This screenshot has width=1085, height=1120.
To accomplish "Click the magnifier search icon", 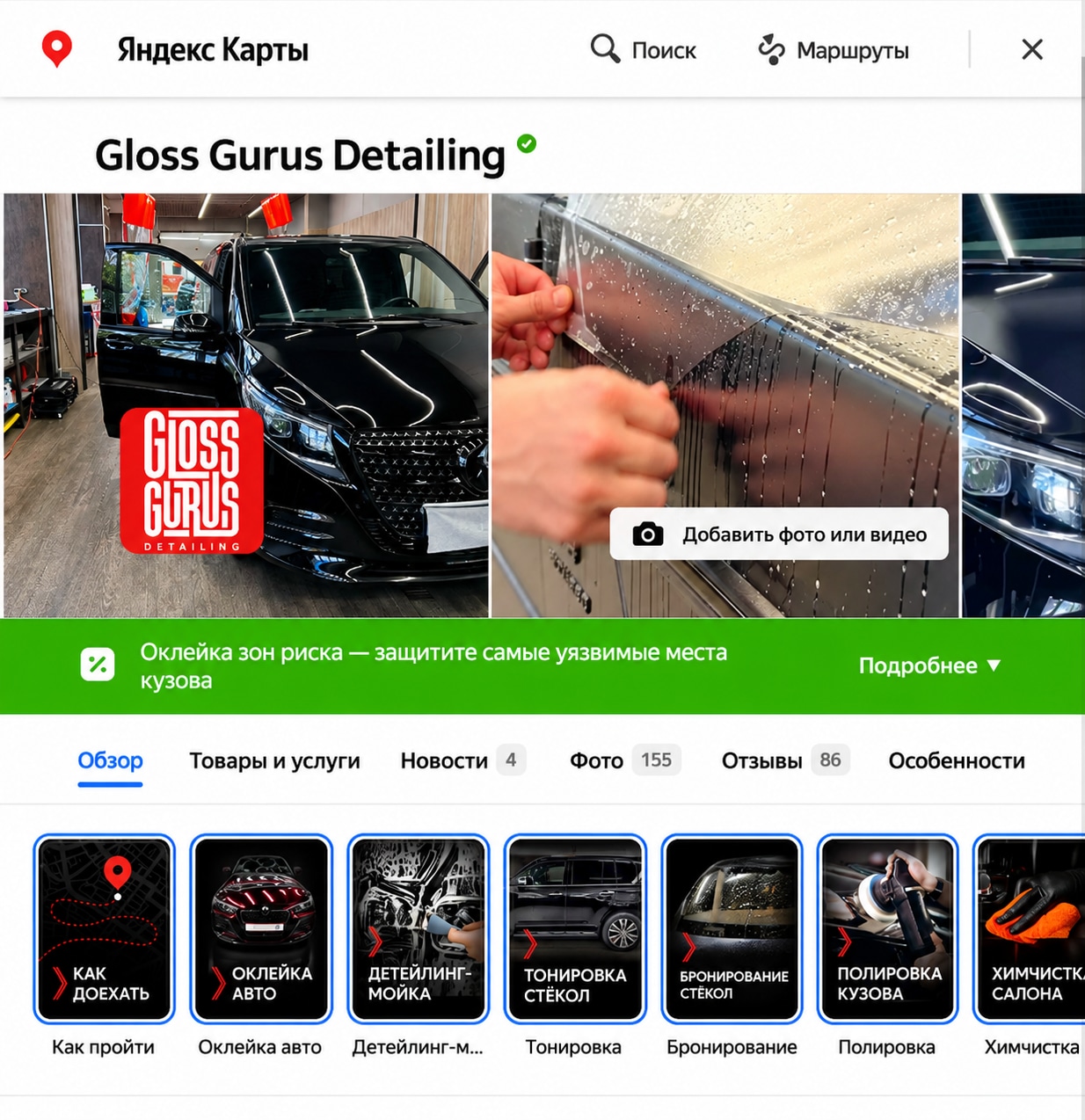I will pos(605,49).
